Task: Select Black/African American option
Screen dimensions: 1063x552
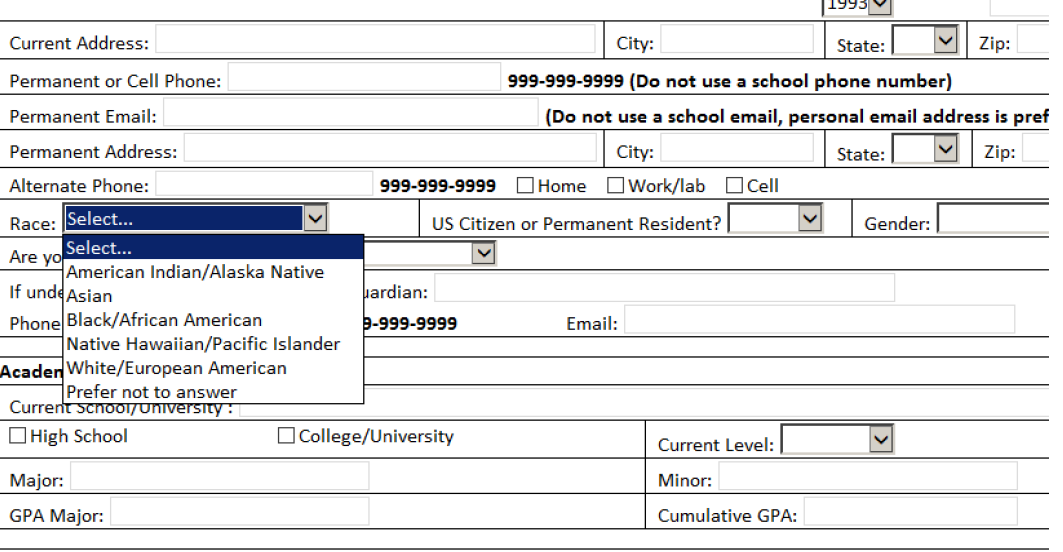Action: [x=164, y=320]
